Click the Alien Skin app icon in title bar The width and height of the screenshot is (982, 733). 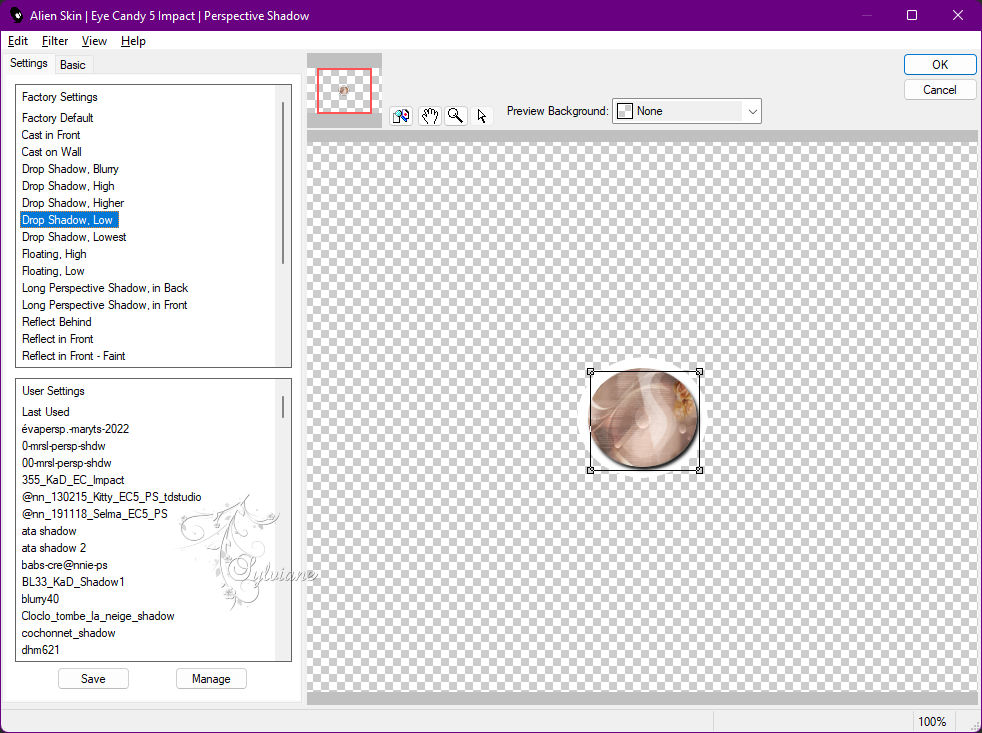[15, 15]
